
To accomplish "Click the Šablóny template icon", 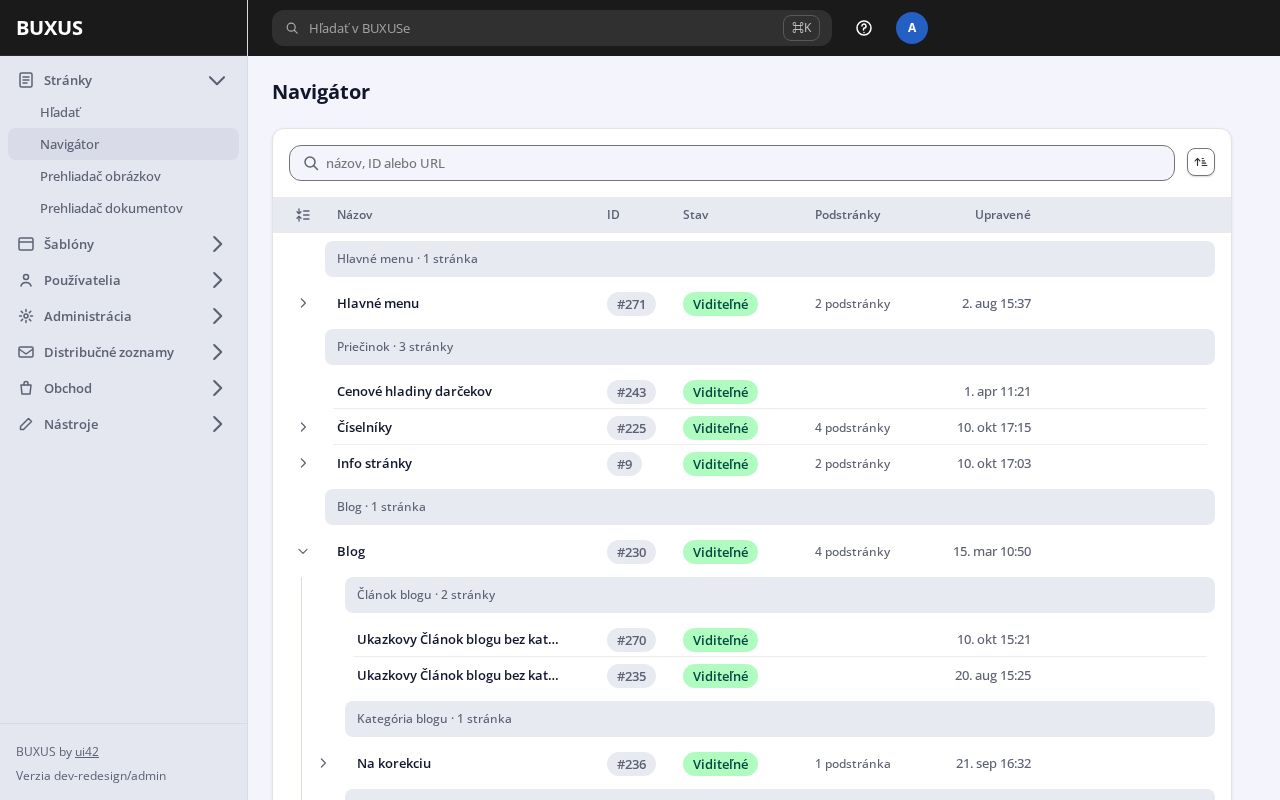I will 26,244.
